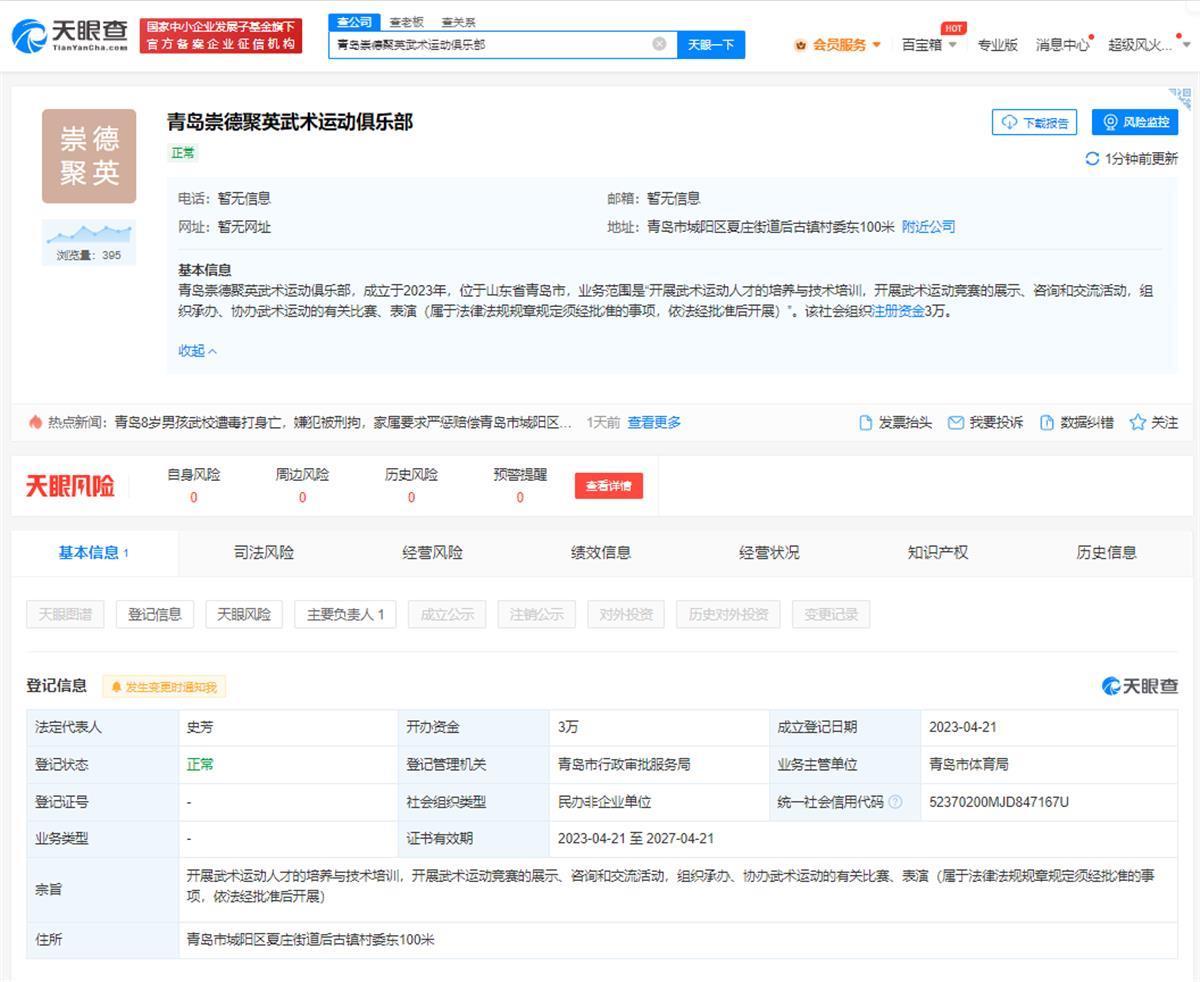
Task: Open the 百宝箱 dropdown menu
Action: [929, 45]
